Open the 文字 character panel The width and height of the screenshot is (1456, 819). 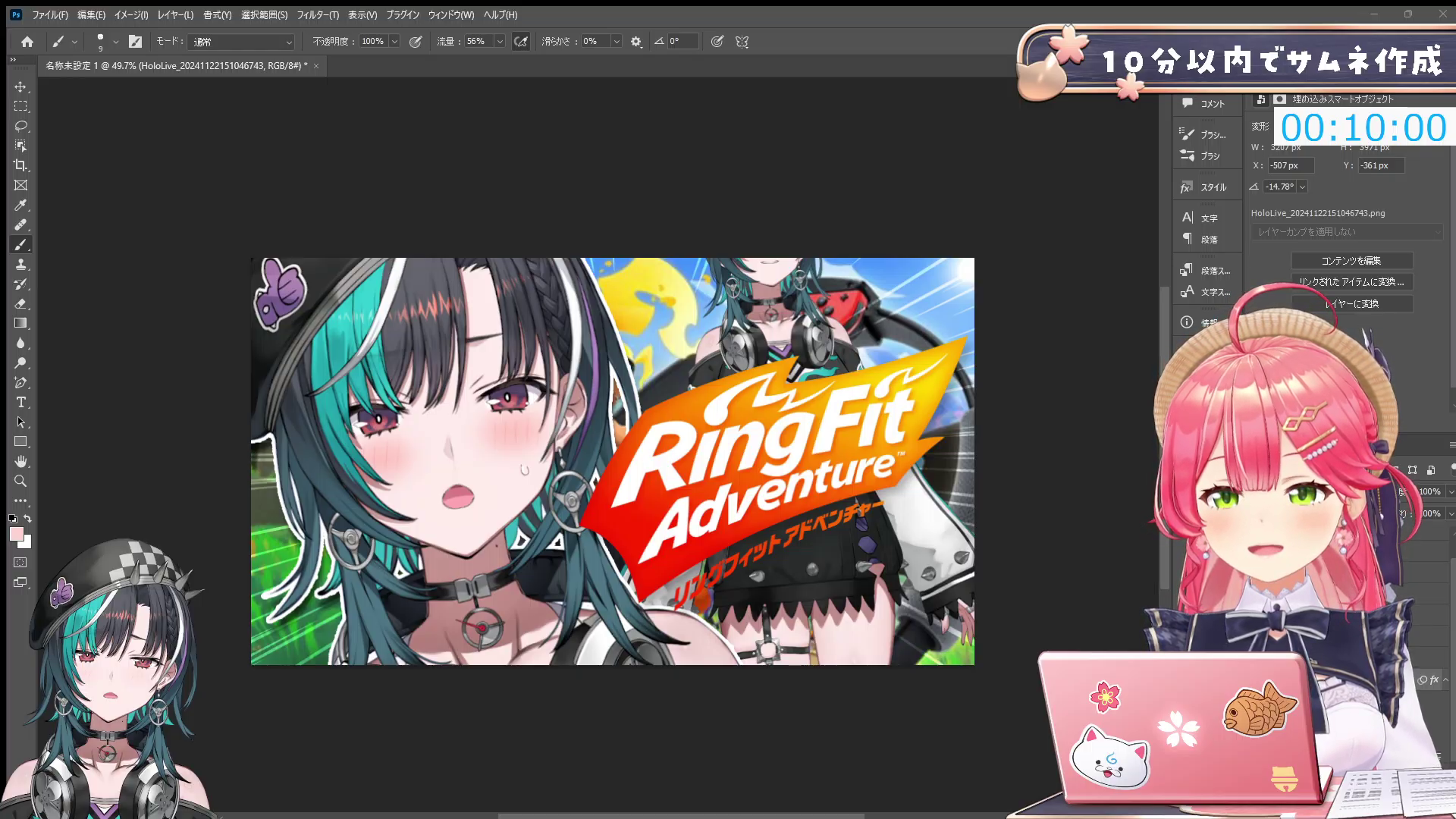1200,218
